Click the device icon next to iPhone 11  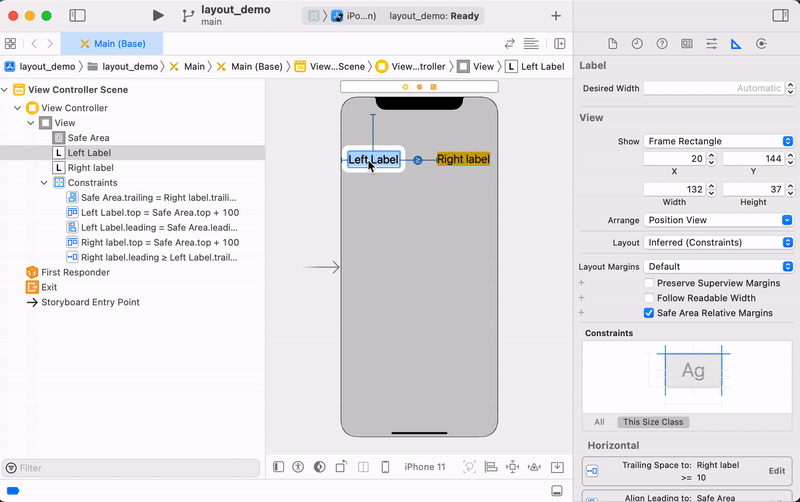click(x=385, y=467)
